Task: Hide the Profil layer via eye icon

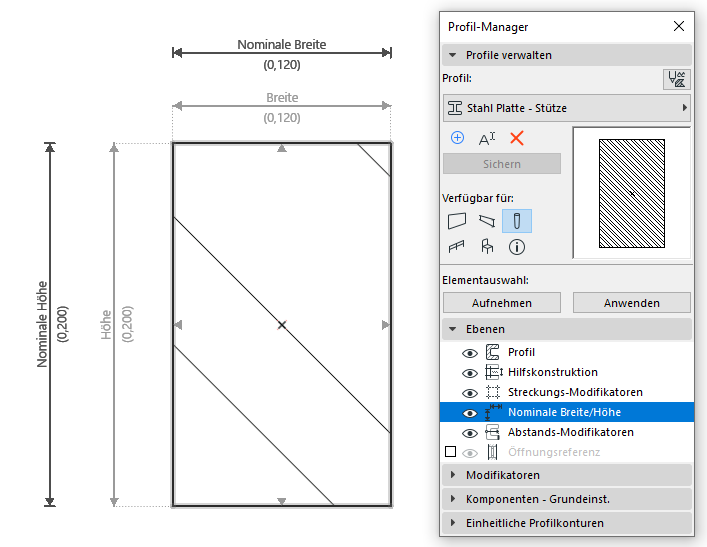Action: click(x=470, y=353)
